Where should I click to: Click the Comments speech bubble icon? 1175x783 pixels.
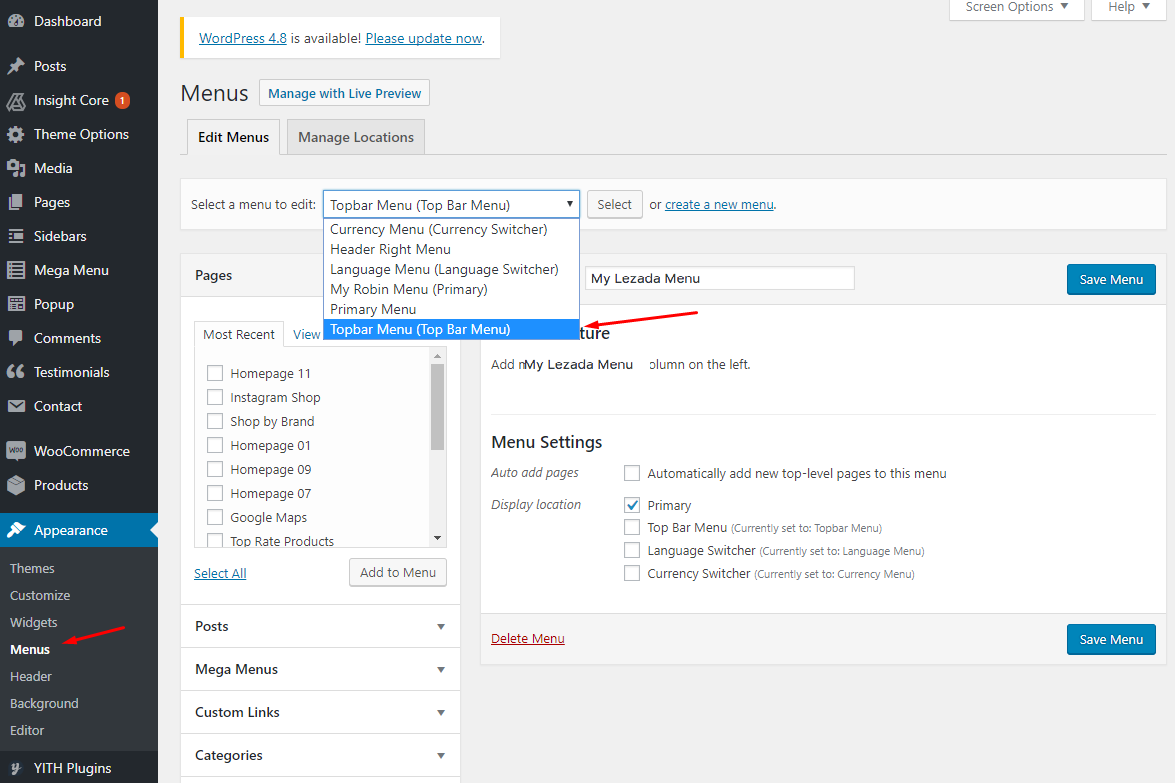tap(16, 338)
